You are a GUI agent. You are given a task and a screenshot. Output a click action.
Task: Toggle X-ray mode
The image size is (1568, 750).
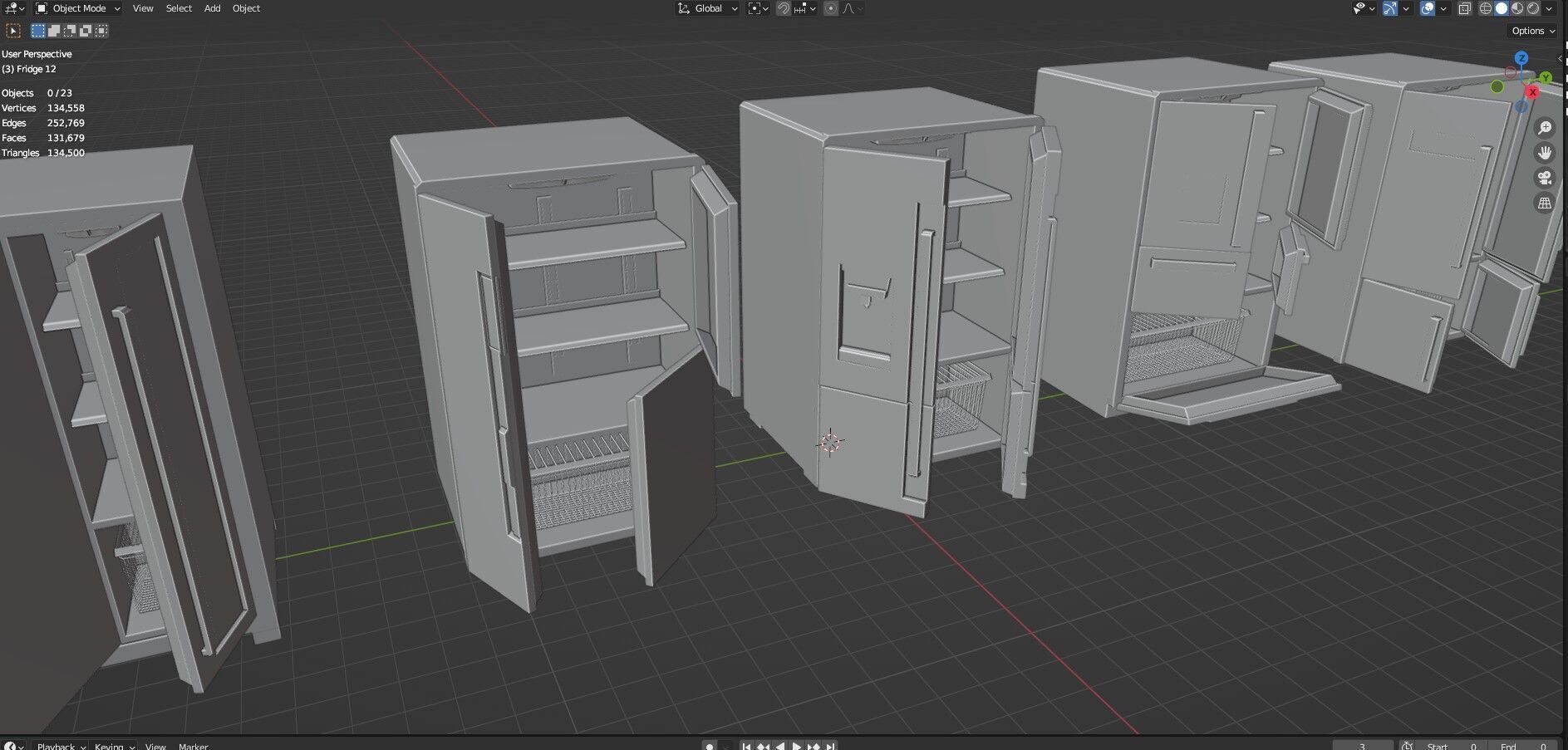click(1465, 8)
